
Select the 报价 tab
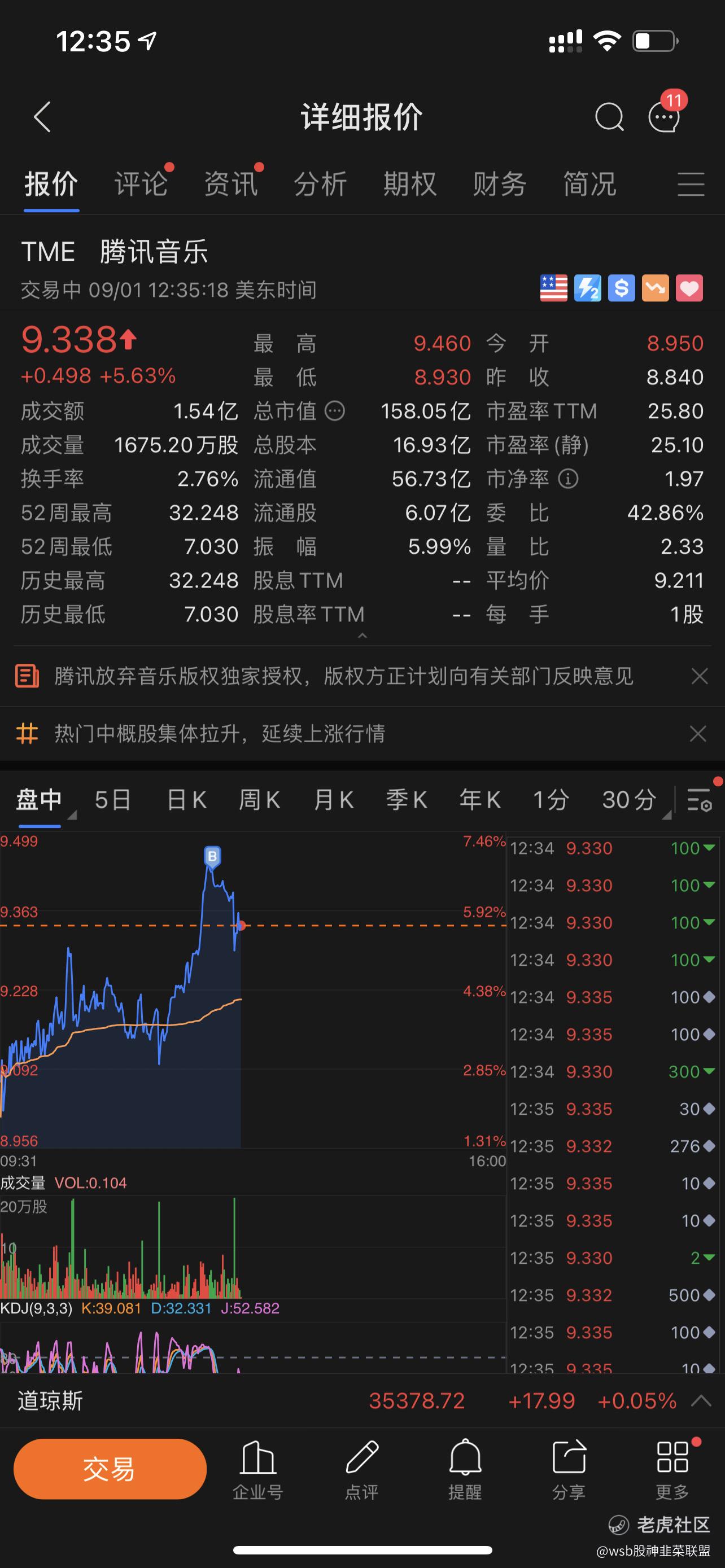pyautogui.click(x=51, y=184)
